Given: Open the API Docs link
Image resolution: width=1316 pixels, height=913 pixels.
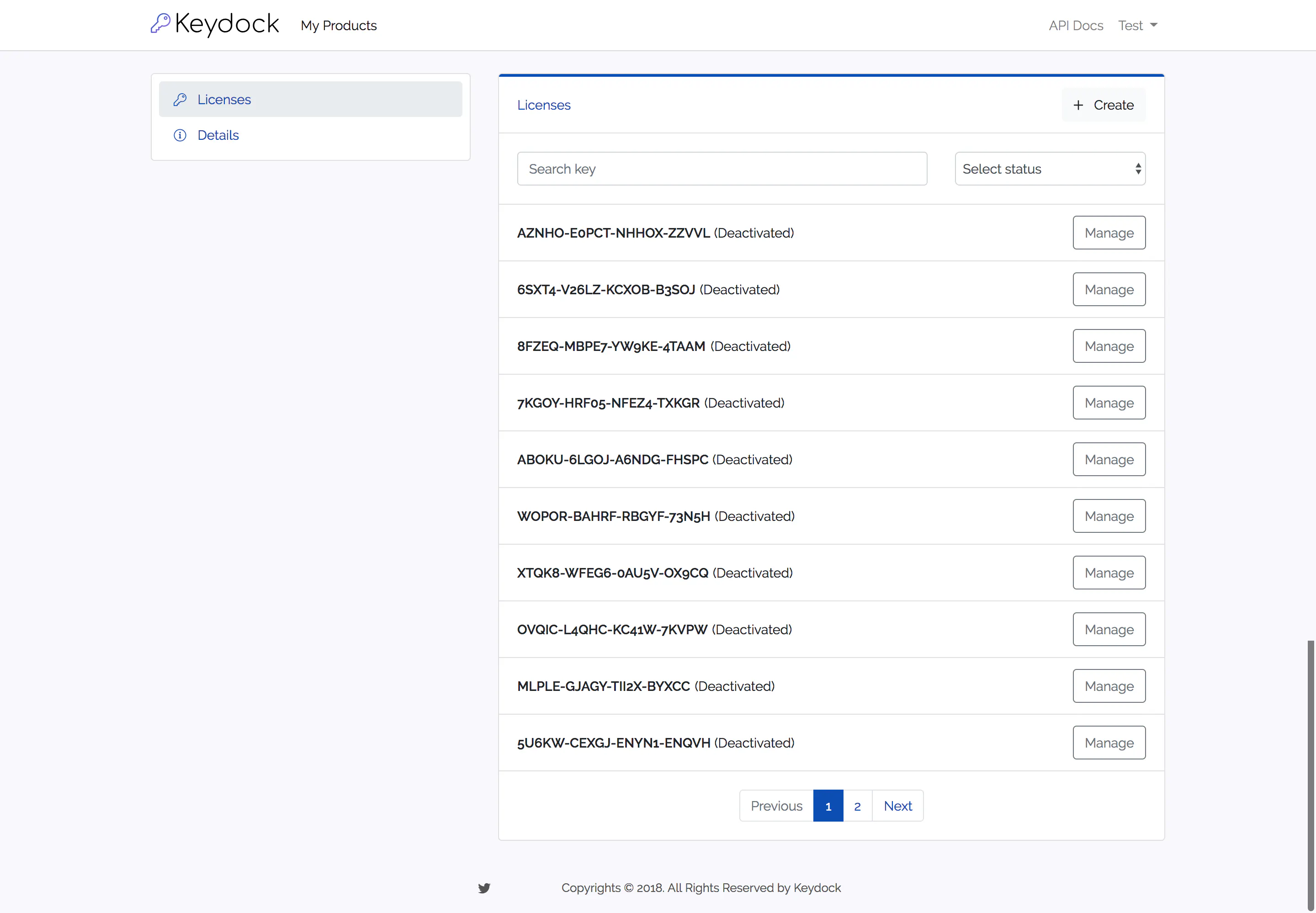Looking at the screenshot, I should tap(1076, 25).
